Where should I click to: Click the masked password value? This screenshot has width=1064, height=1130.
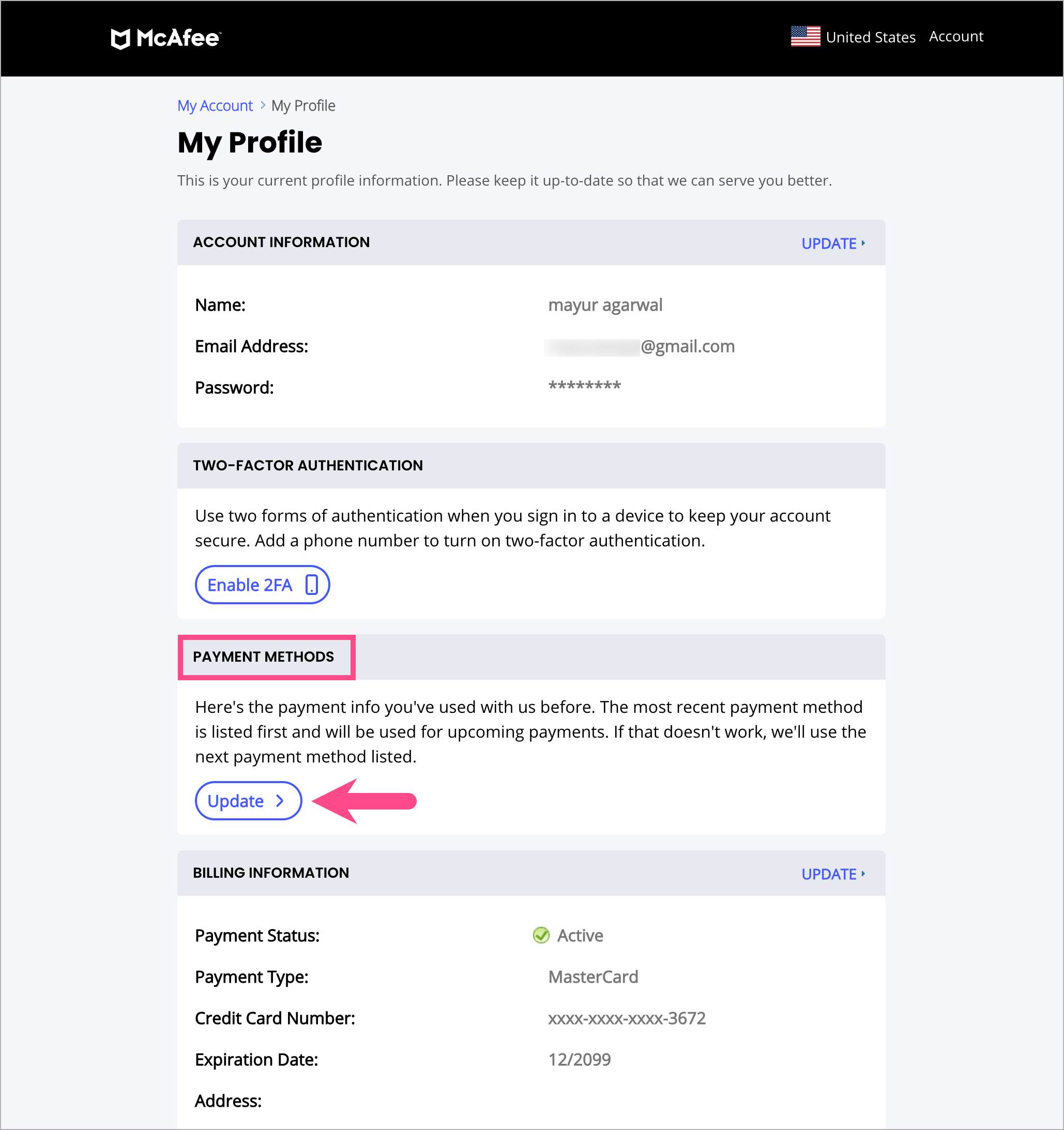[x=584, y=387]
